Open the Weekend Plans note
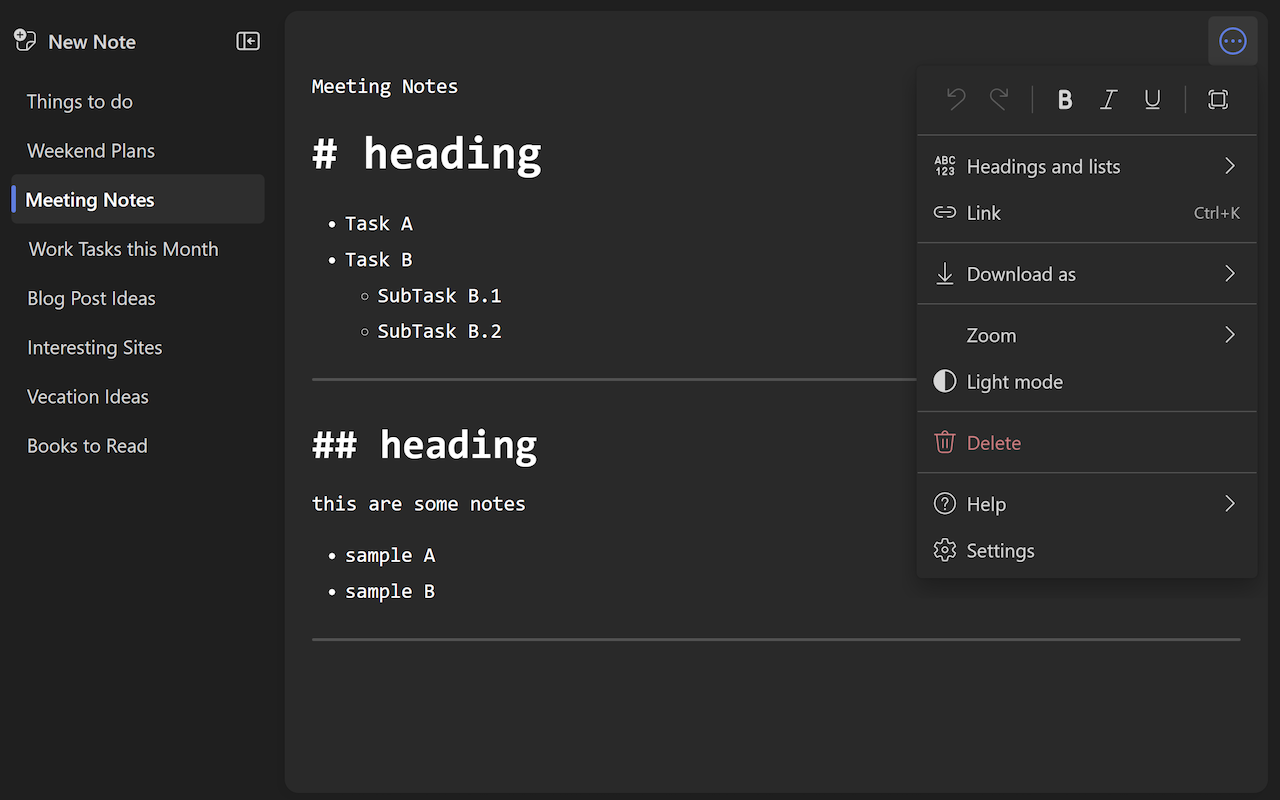Screen dimensions: 1280x800 click(91, 151)
